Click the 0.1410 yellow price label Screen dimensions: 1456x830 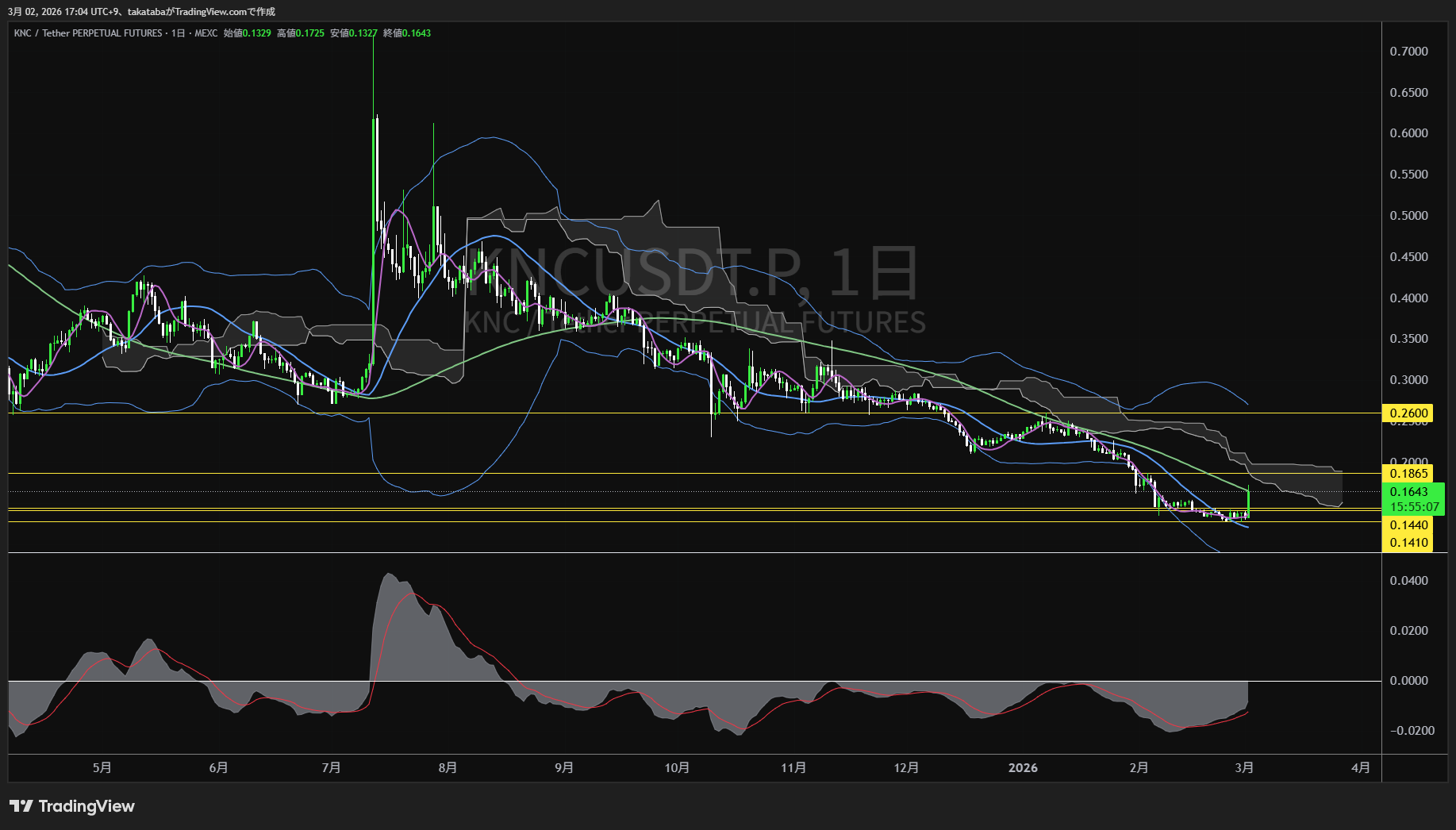pyautogui.click(x=1408, y=543)
